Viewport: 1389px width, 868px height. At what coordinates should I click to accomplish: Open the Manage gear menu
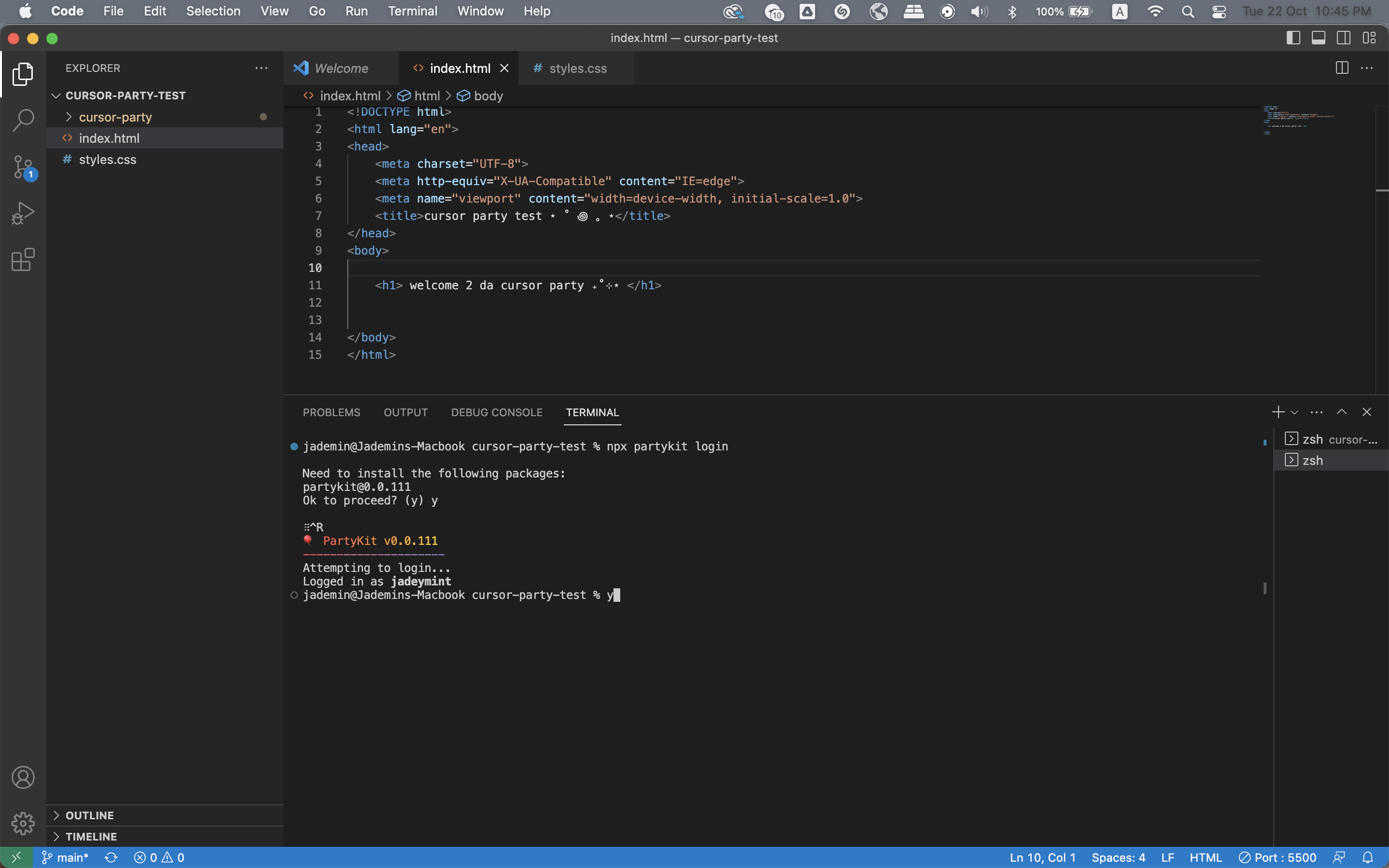23,823
